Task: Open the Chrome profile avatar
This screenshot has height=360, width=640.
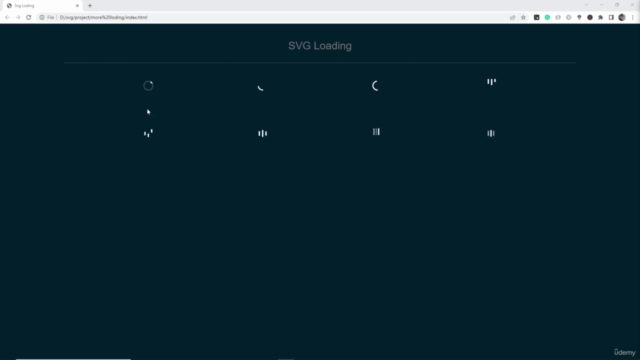Action: coord(622,18)
